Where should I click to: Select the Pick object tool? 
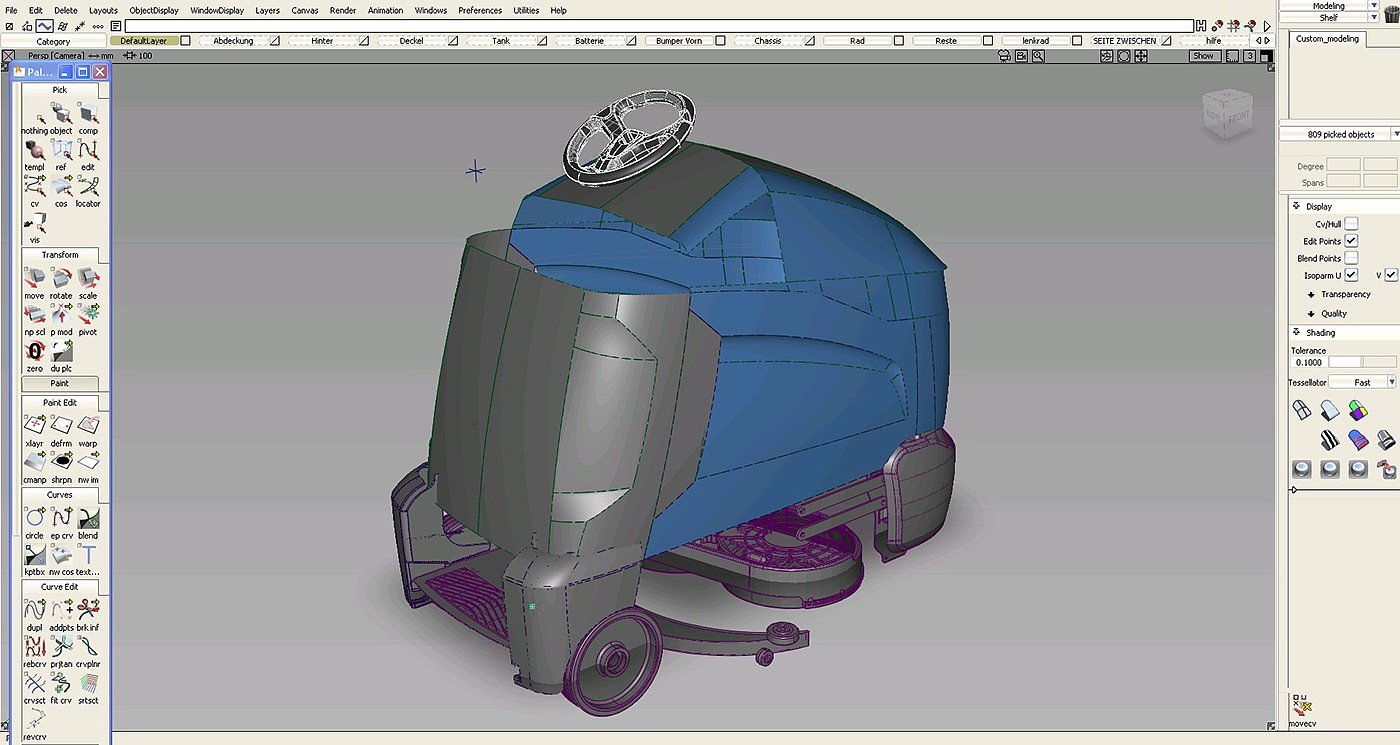click(61, 115)
